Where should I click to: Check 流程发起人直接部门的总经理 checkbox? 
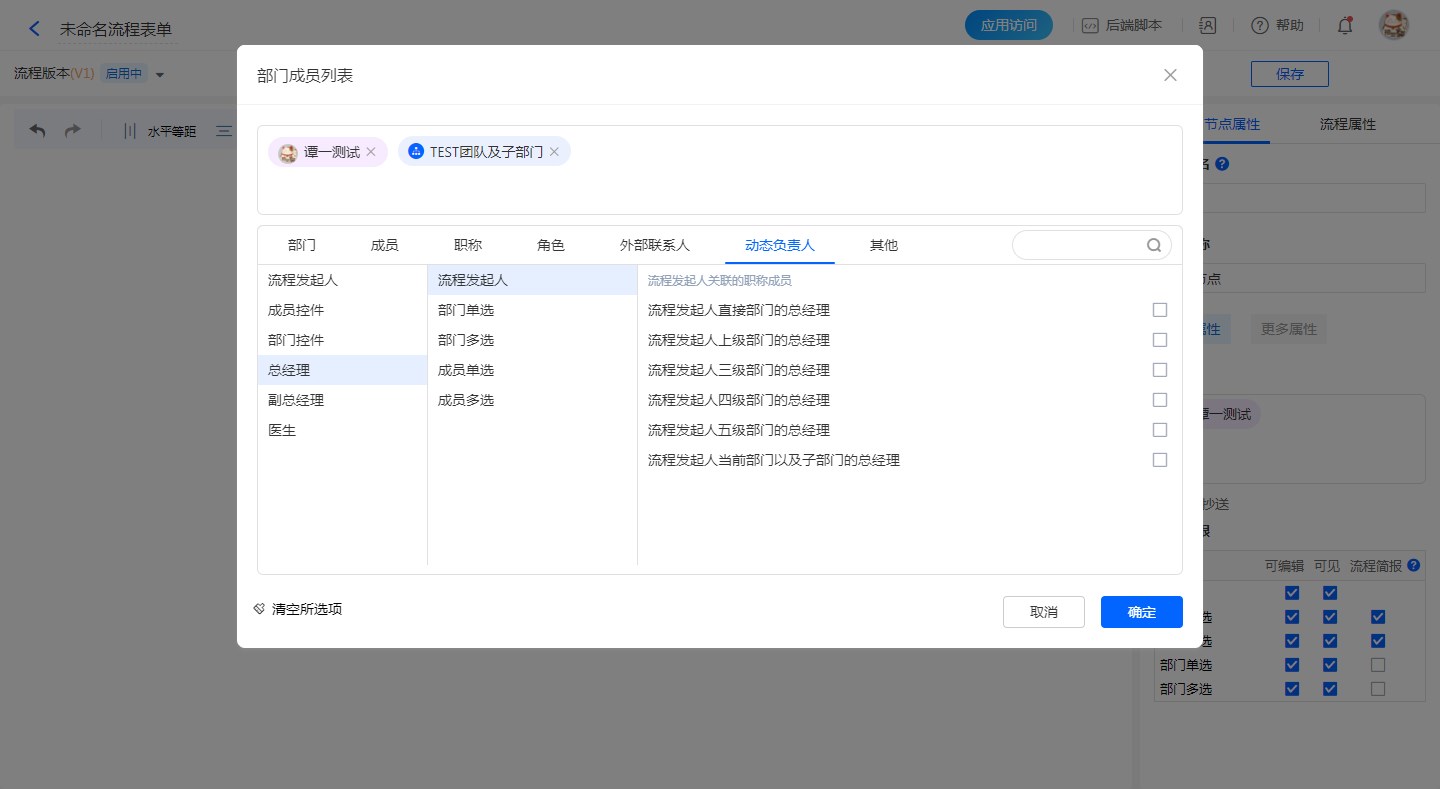[1160, 310]
